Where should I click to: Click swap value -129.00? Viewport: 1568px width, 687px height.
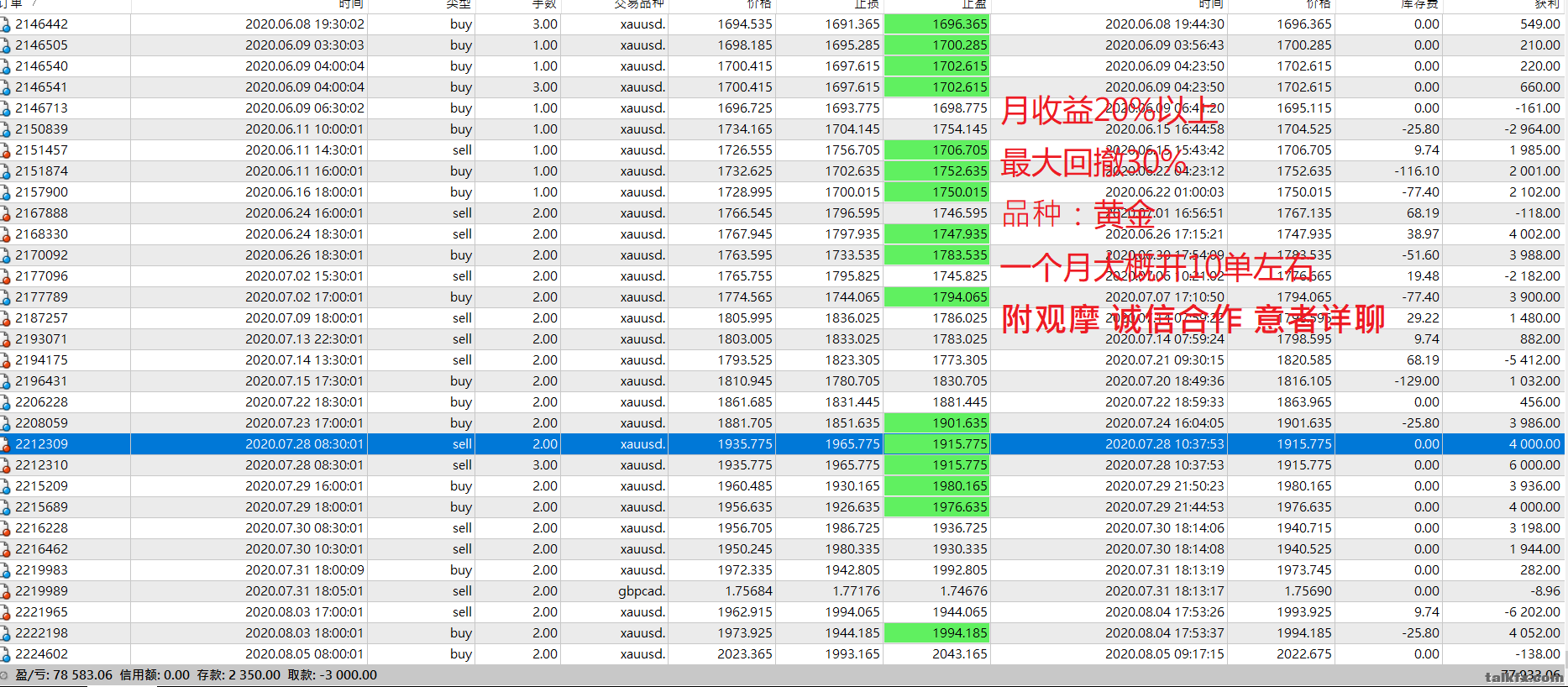coord(1417,381)
